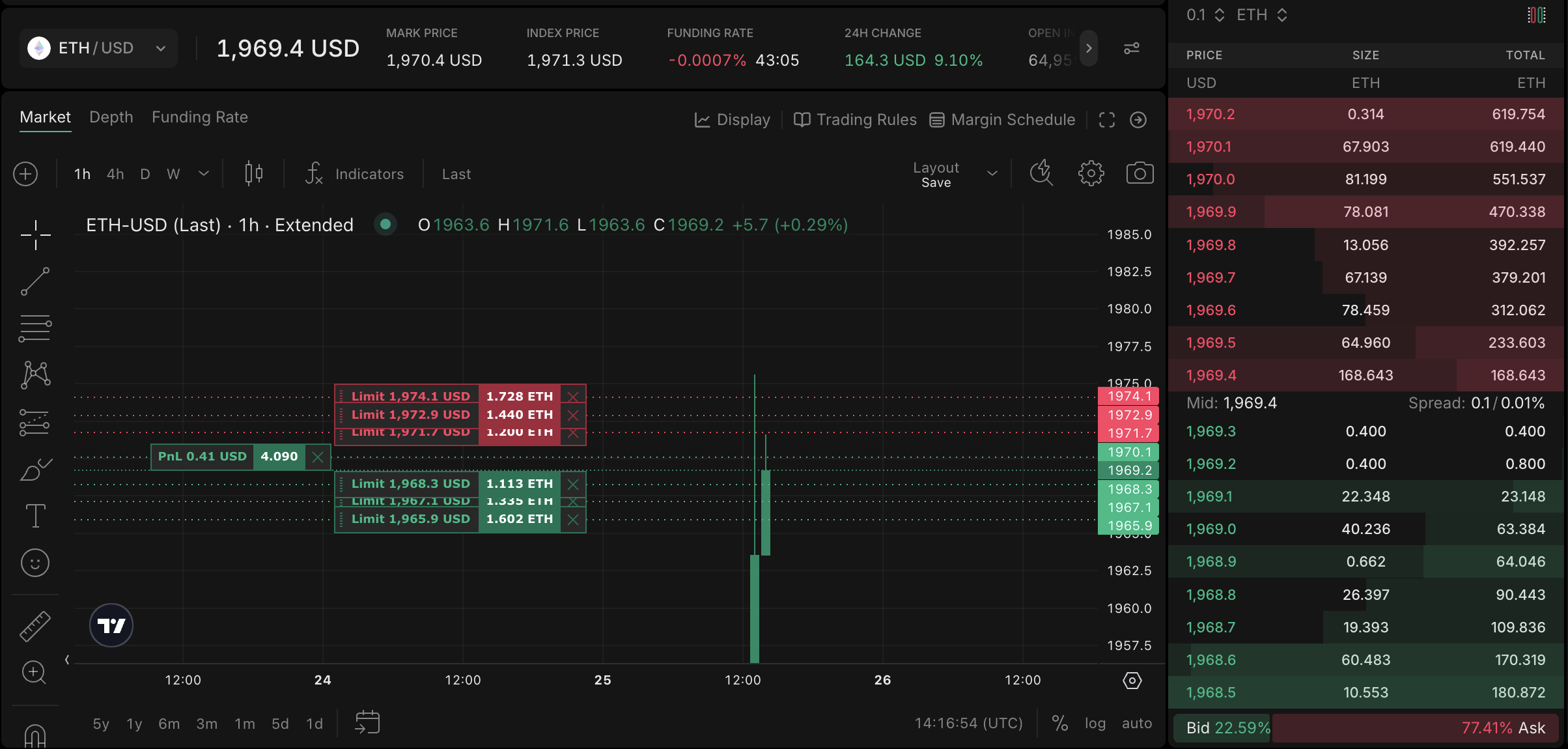Switch to the Funding Rate tab

(x=200, y=117)
